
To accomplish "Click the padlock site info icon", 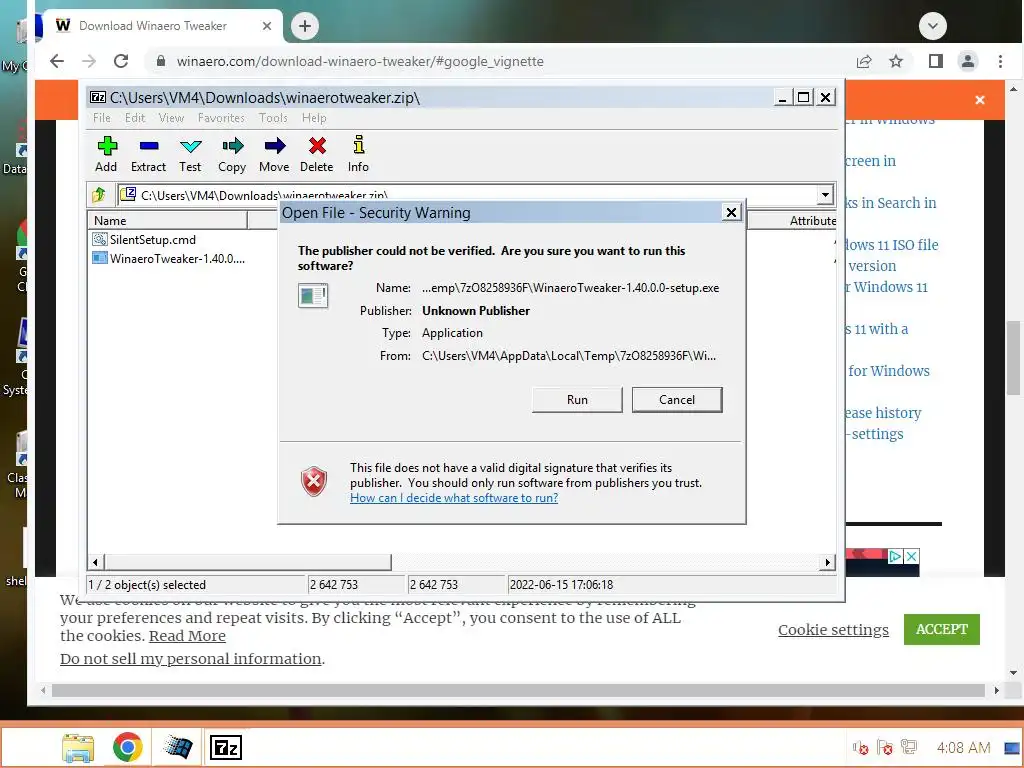I will [x=161, y=61].
